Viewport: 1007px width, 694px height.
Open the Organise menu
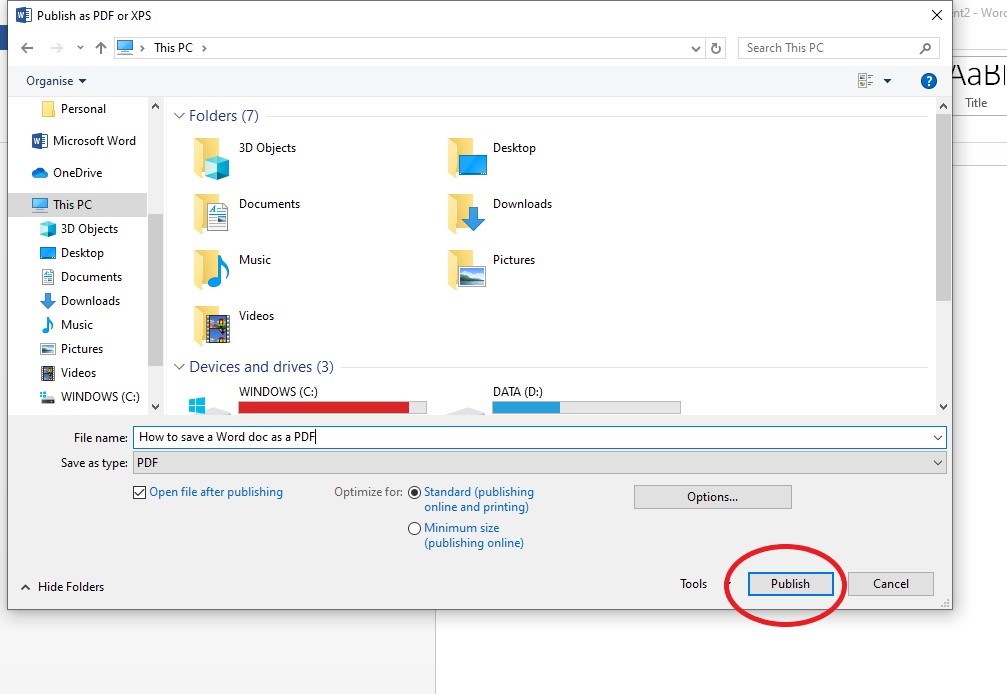[x=53, y=80]
